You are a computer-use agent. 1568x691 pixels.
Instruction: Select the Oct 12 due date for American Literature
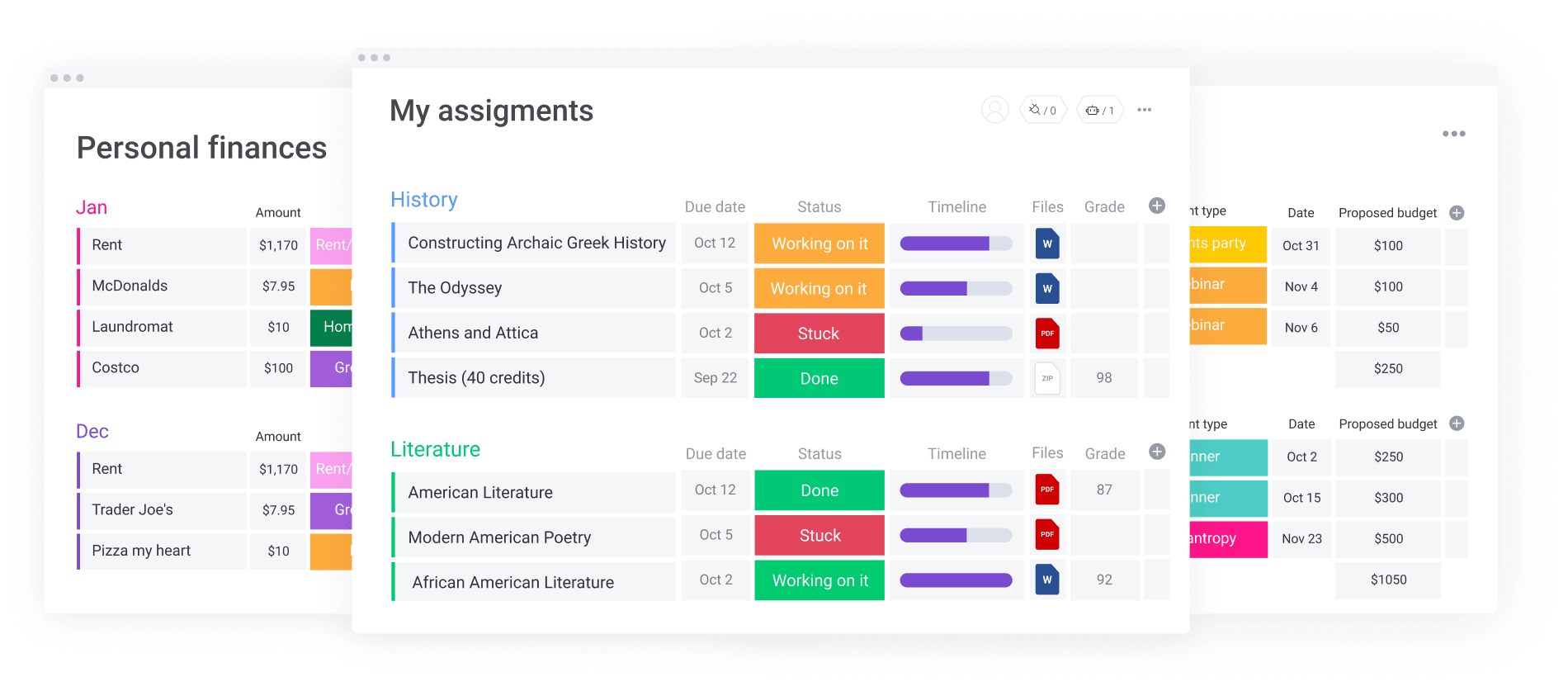(x=716, y=490)
